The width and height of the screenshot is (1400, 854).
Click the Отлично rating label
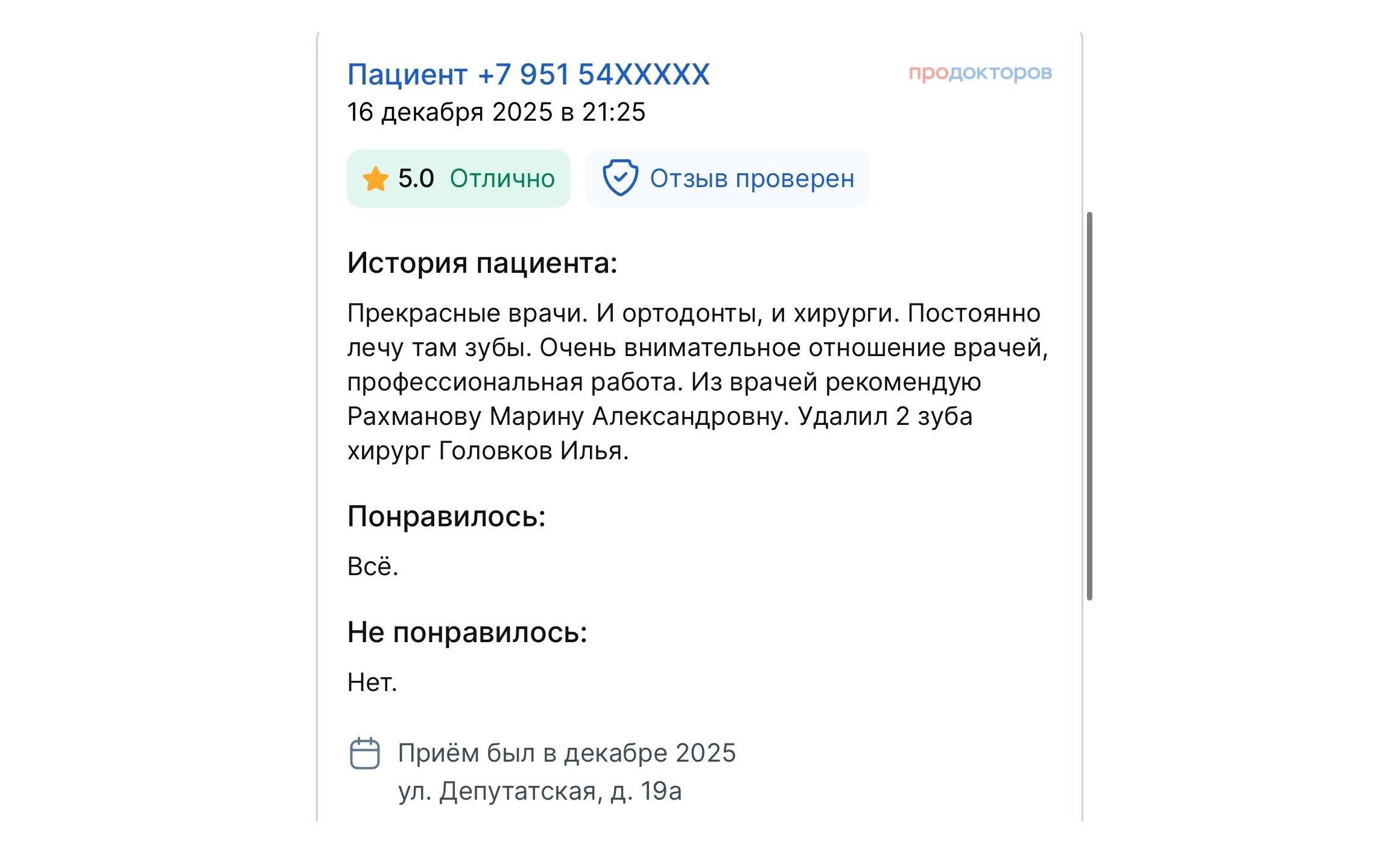pos(502,179)
